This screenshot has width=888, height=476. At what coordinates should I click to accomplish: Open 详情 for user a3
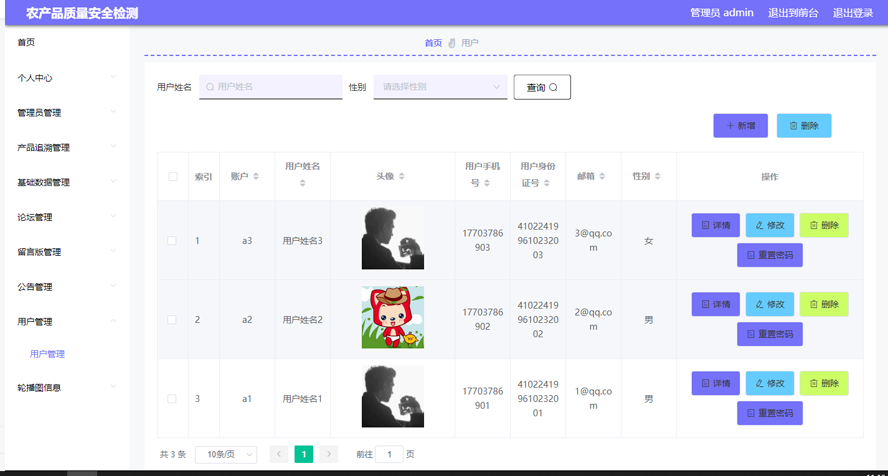715,225
